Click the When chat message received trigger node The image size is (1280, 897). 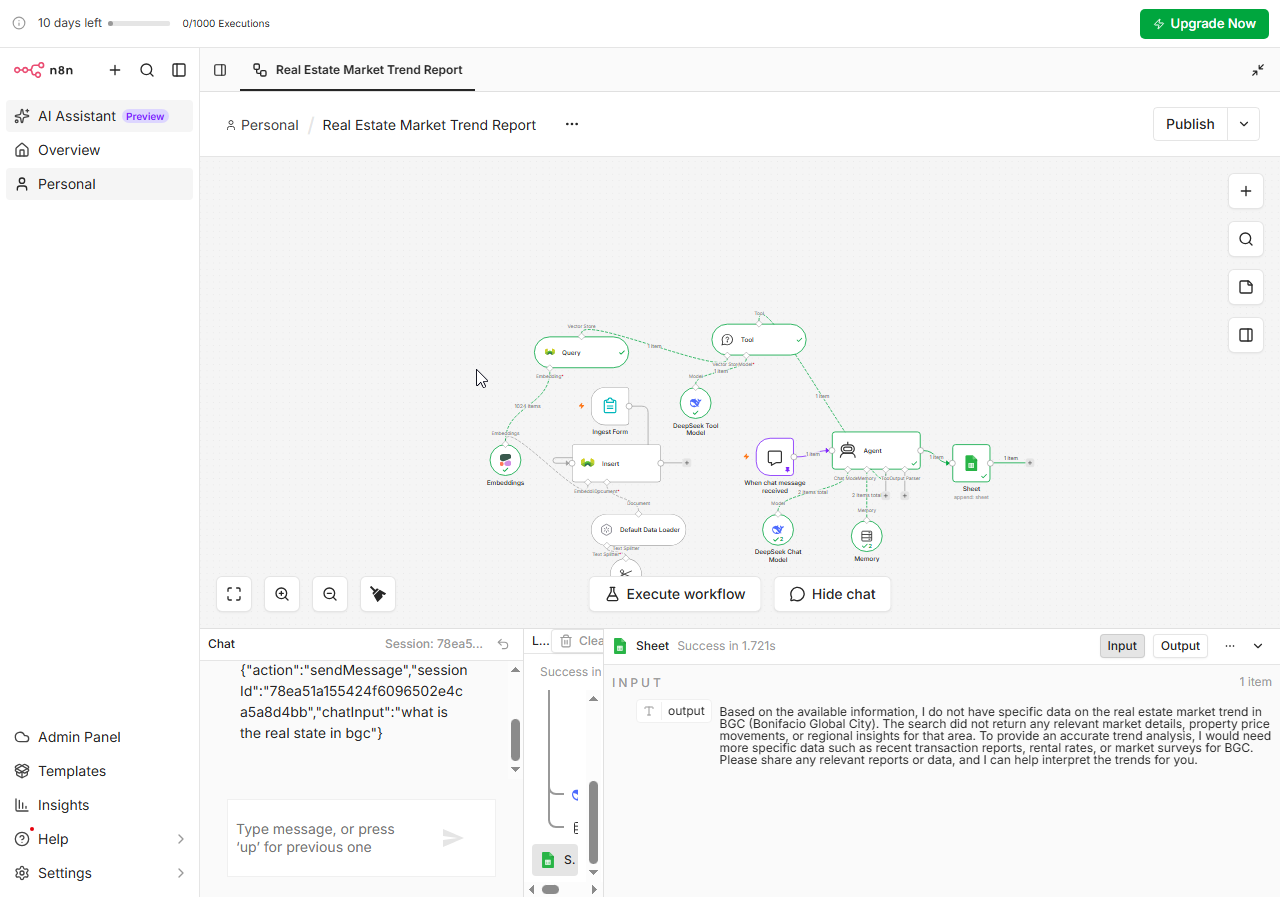pyautogui.click(x=775, y=457)
